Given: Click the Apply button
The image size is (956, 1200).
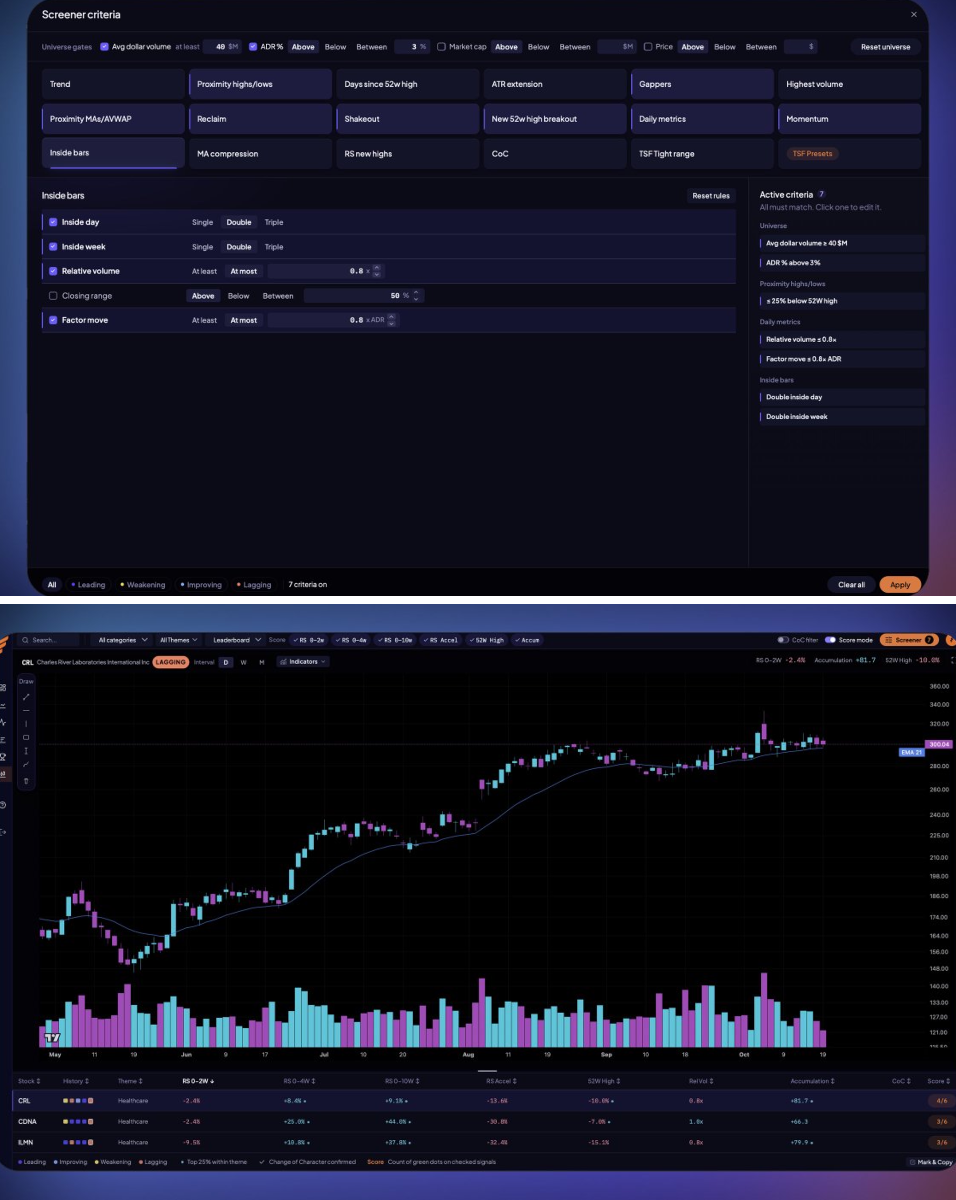Looking at the screenshot, I should pyautogui.click(x=900, y=585).
